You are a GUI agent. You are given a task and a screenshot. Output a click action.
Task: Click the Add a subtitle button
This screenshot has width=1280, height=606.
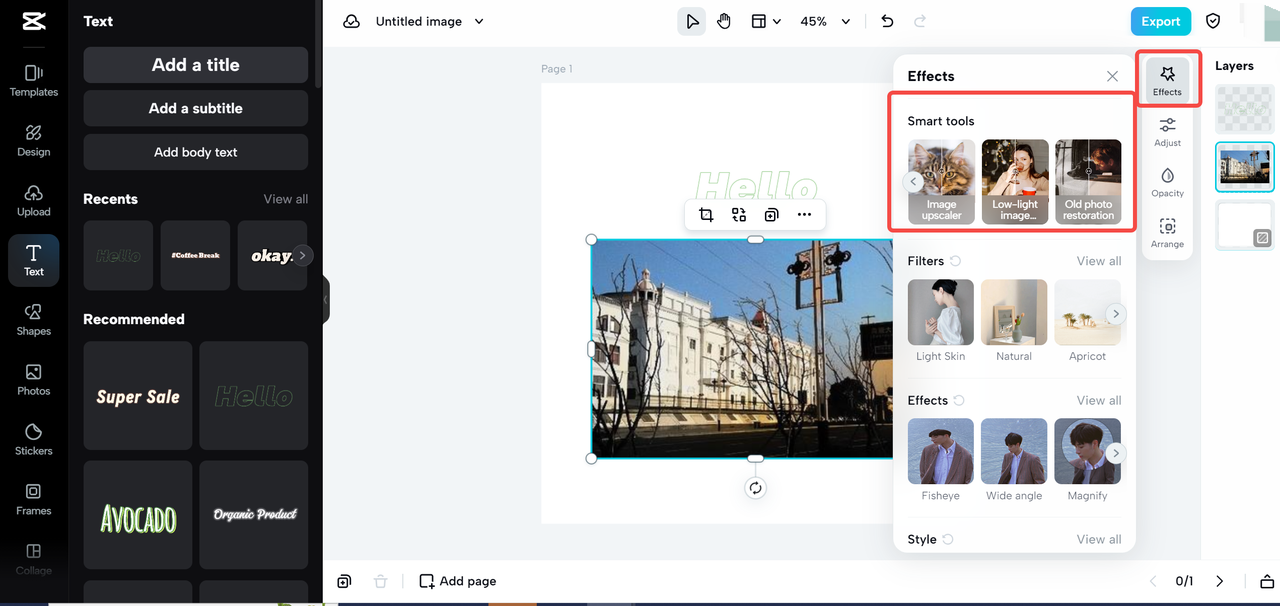(x=196, y=108)
